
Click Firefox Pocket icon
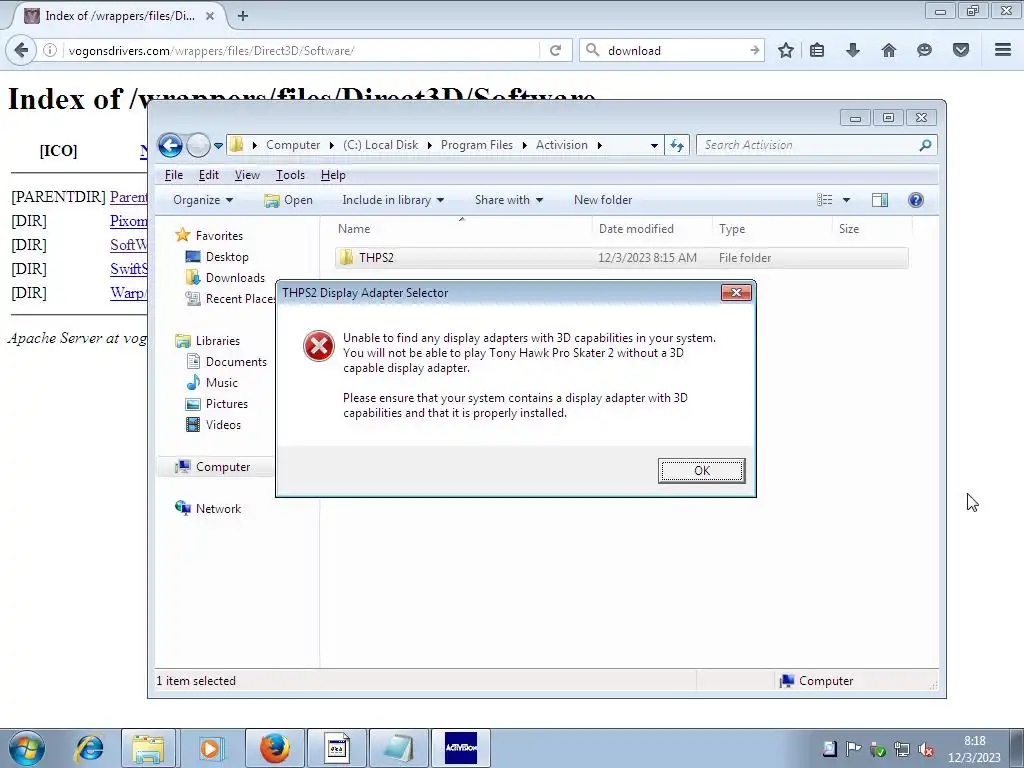coord(961,50)
